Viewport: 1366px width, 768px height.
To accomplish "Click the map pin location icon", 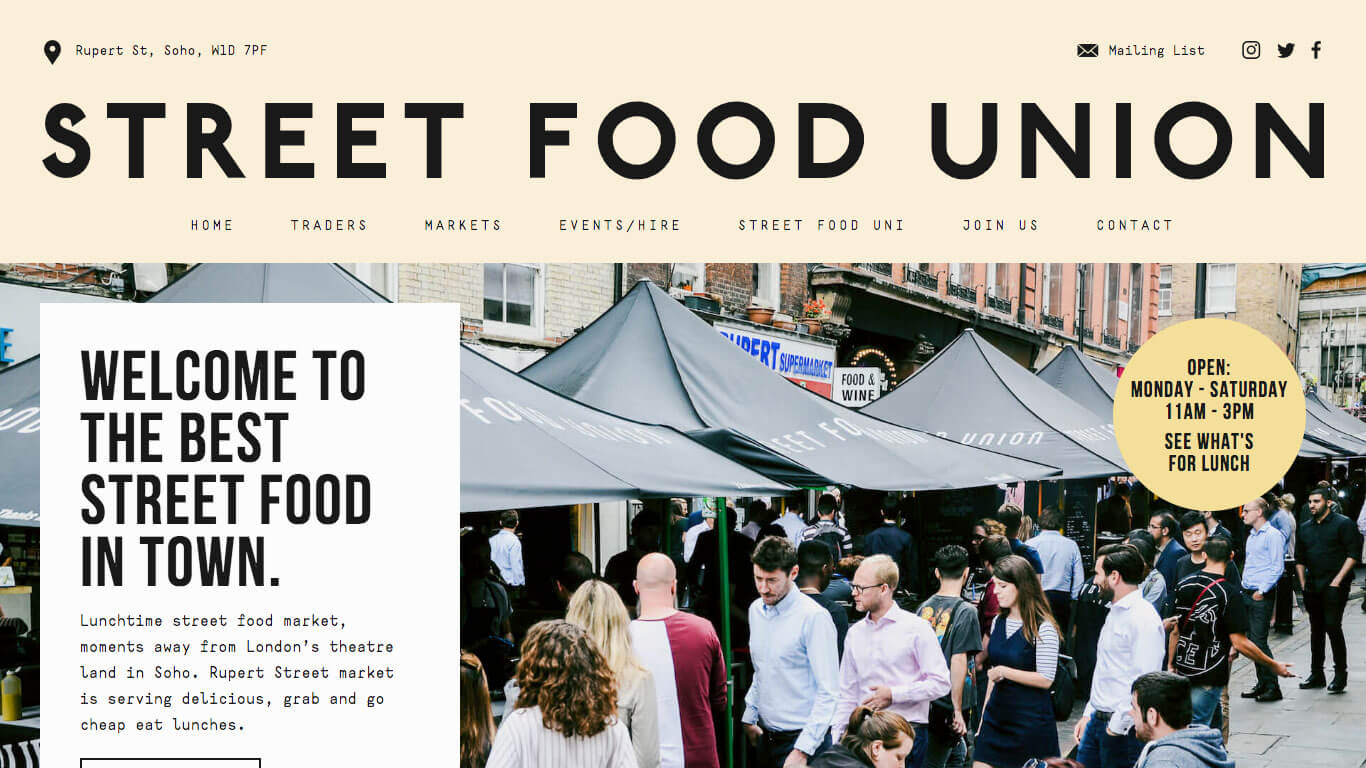I will (x=52, y=52).
